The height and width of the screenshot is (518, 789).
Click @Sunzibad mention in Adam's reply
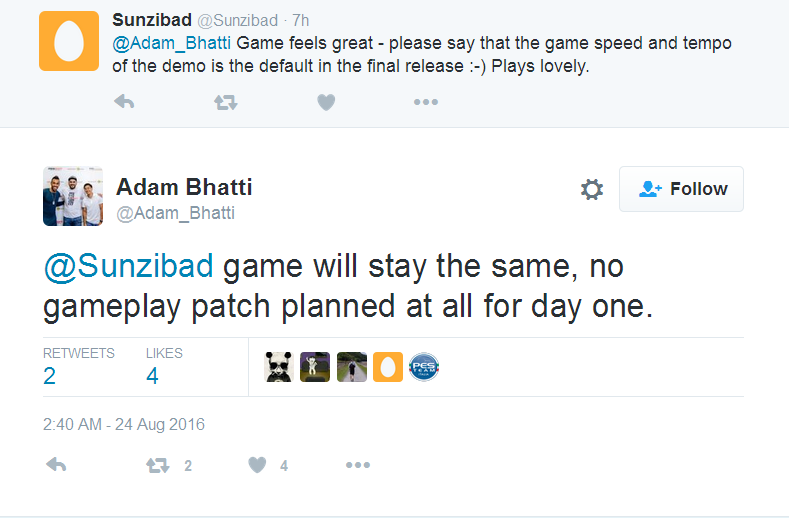pos(128,268)
